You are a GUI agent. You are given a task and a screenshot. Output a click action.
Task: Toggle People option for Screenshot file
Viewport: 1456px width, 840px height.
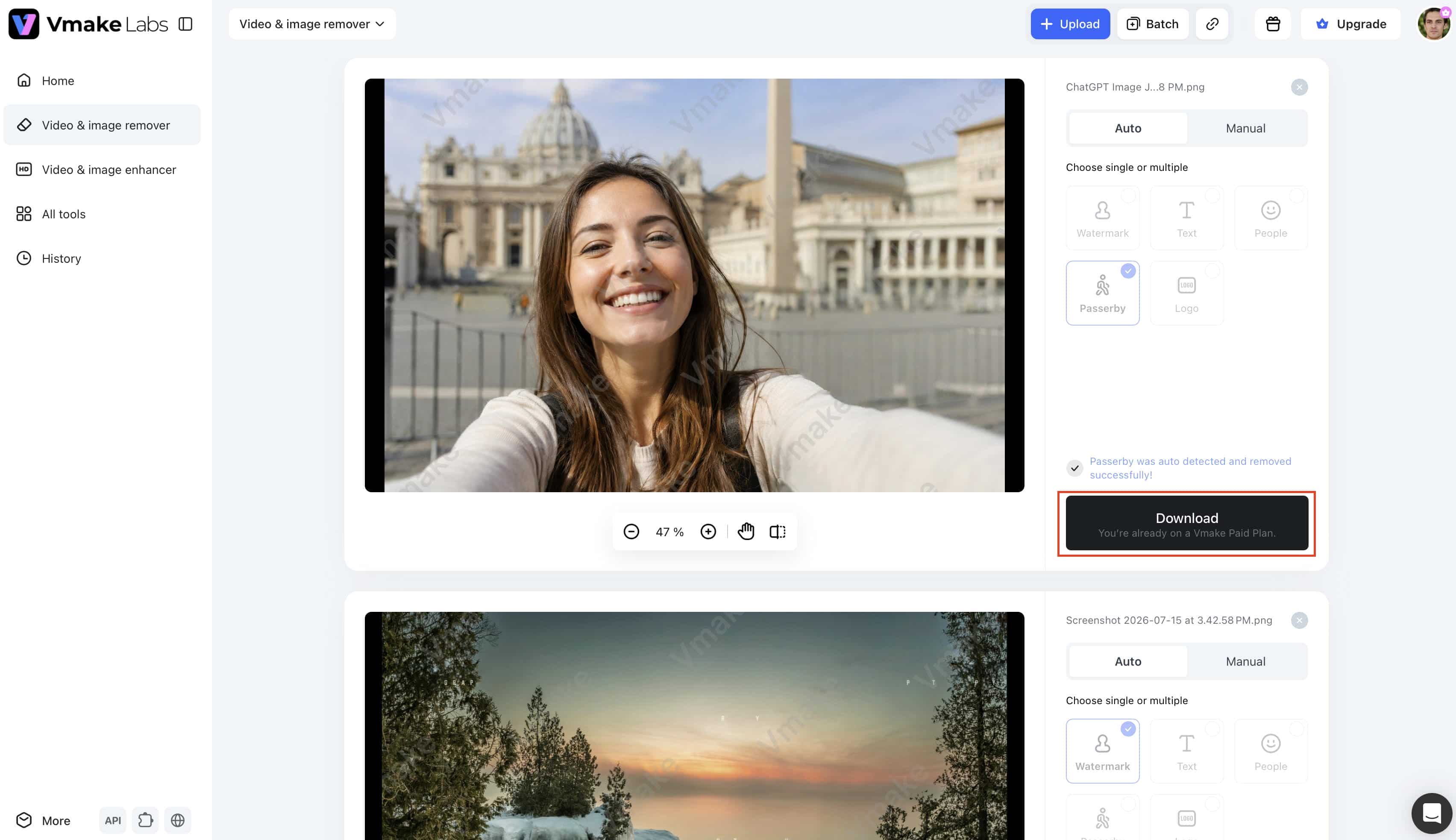pos(1271,751)
